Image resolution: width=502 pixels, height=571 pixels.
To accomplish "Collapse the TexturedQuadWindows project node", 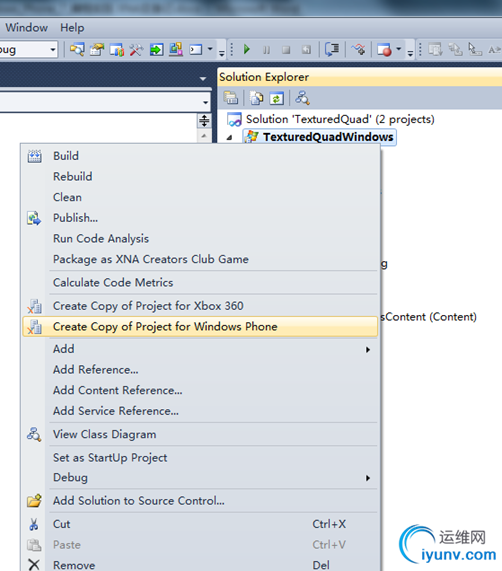I will pyautogui.click(x=229, y=138).
